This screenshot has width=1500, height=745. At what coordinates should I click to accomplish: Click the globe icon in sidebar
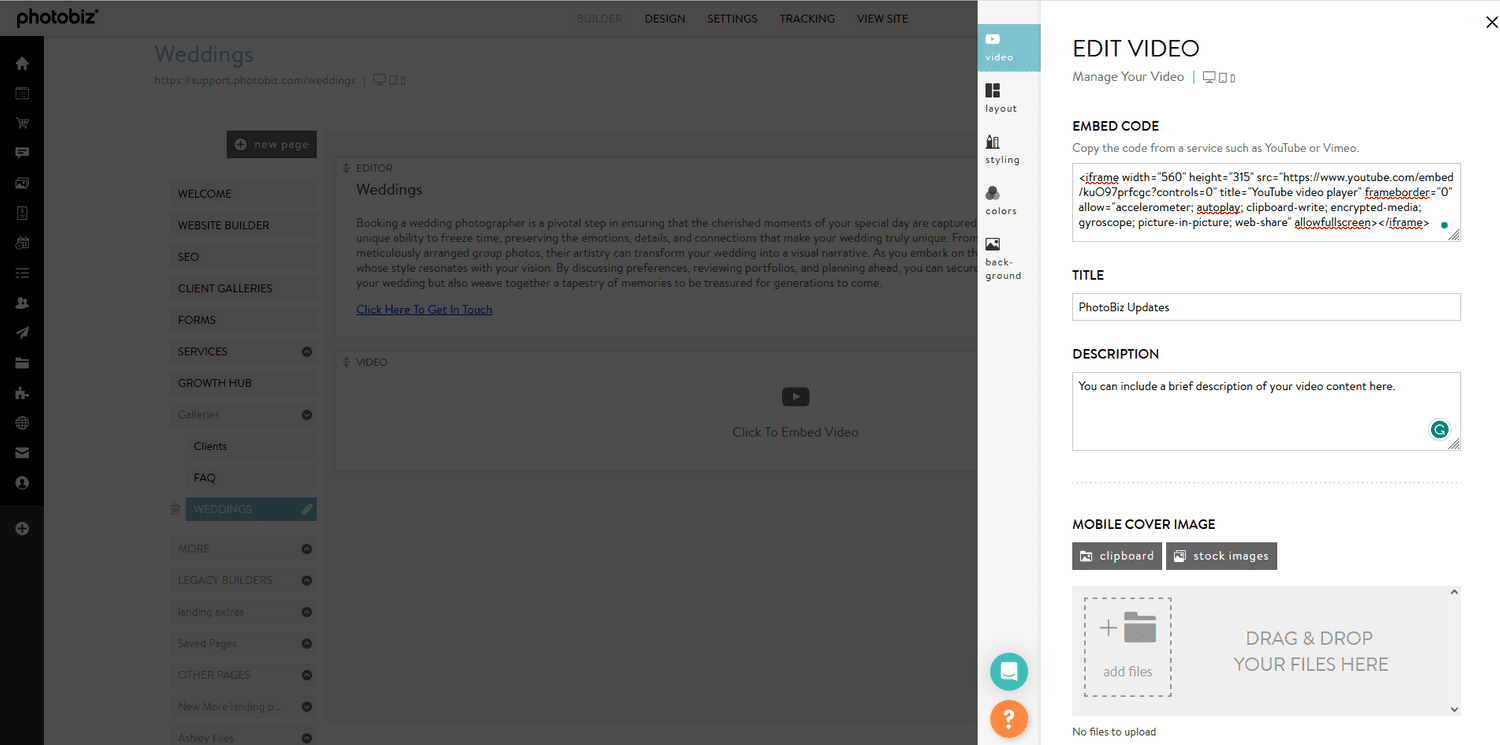tap(22, 423)
